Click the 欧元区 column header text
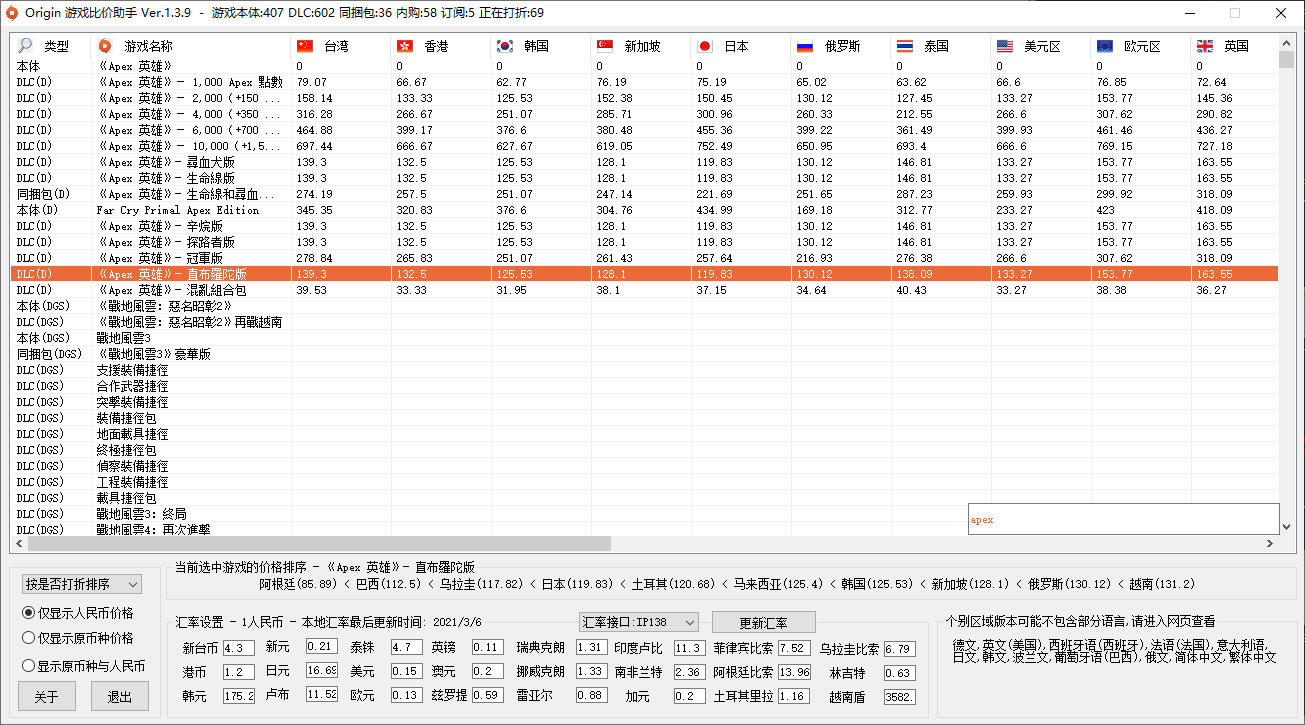Image resolution: width=1305 pixels, height=725 pixels. [1142, 46]
